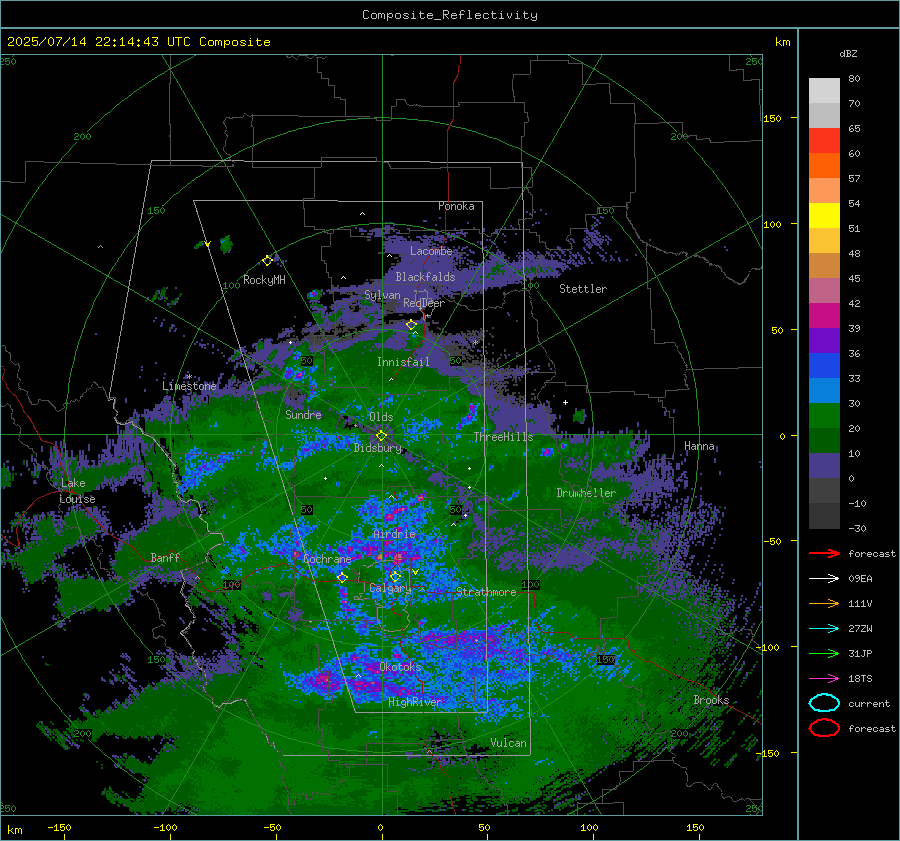Click the light gray 70-80 dBZ swatch
The width and height of the screenshot is (900, 841).
(x=824, y=91)
